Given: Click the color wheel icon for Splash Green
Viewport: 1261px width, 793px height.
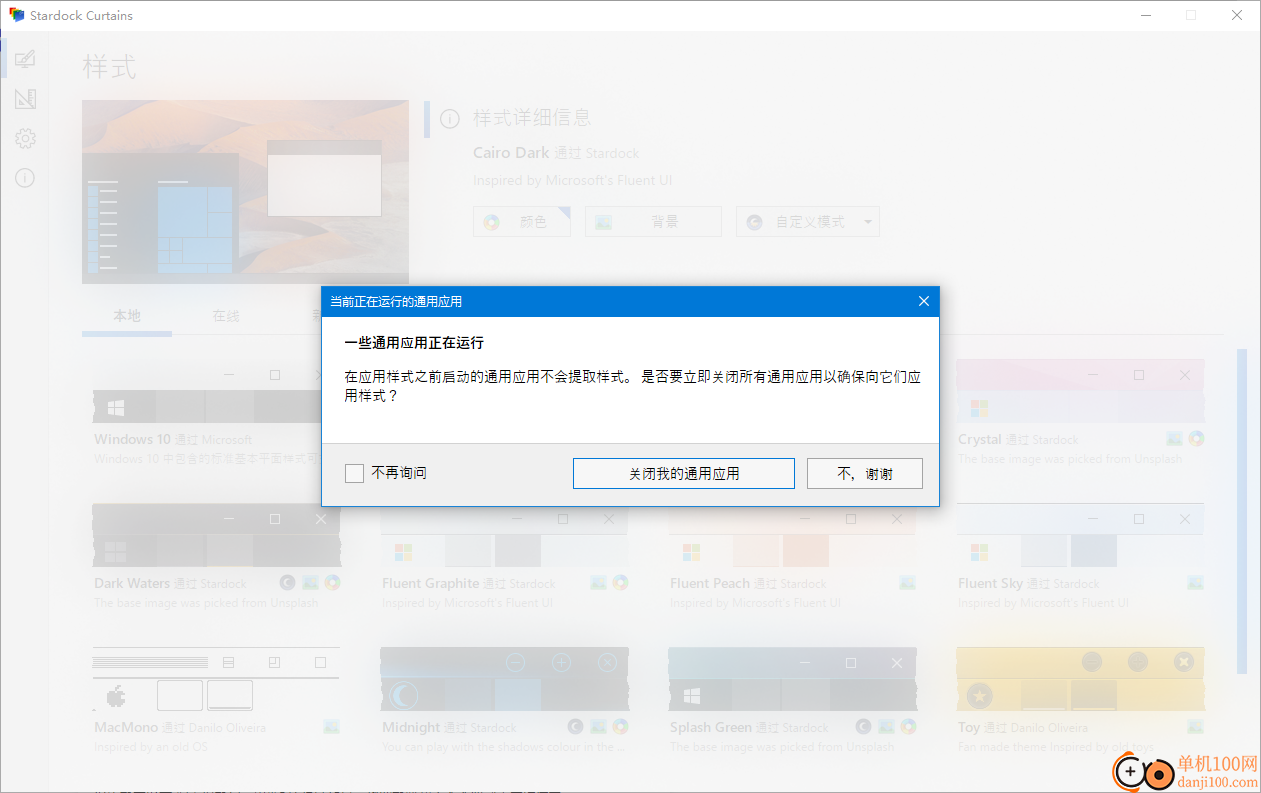Looking at the screenshot, I should (x=908, y=727).
